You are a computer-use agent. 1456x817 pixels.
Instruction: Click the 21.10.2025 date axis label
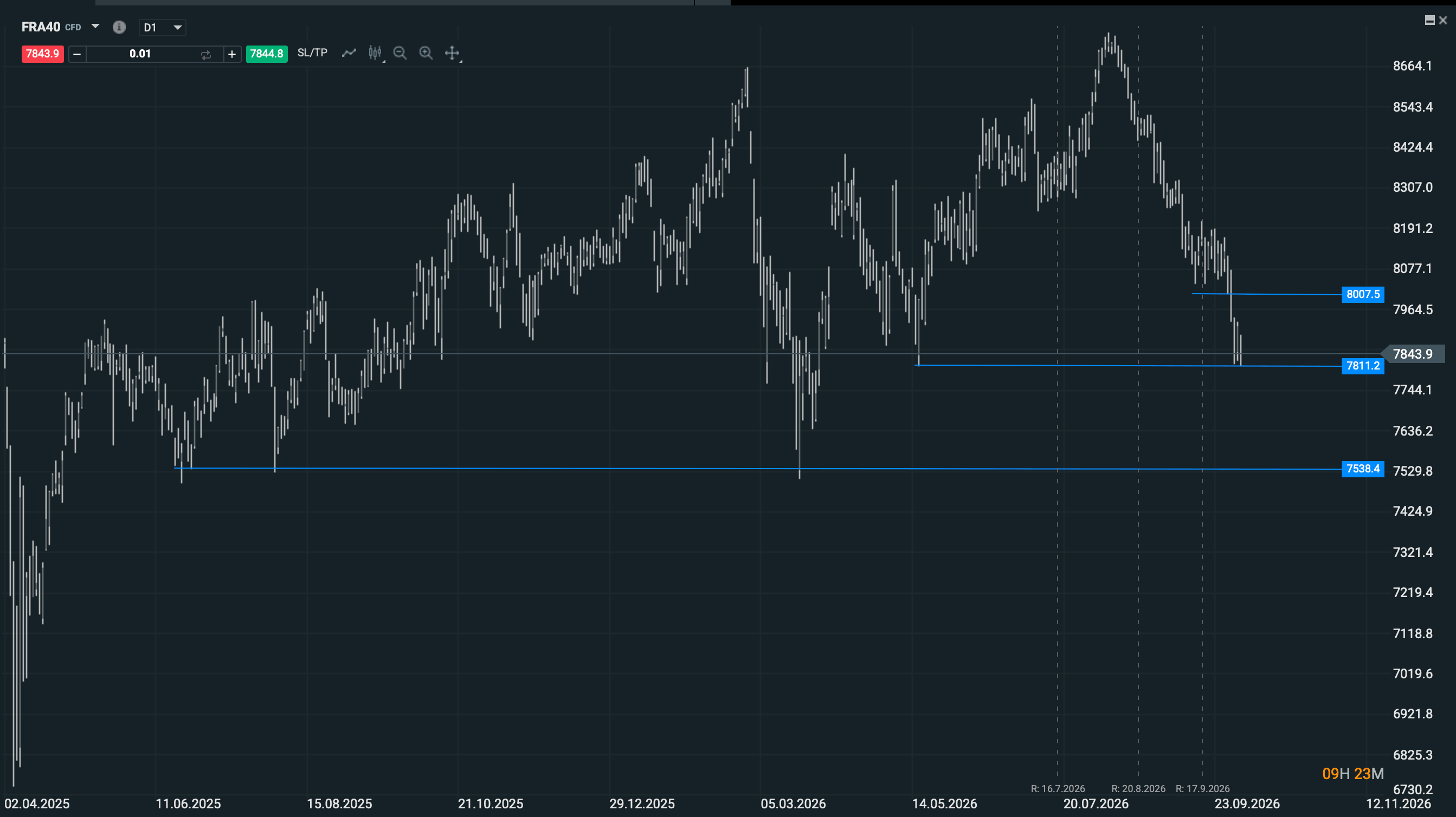[491, 804]
